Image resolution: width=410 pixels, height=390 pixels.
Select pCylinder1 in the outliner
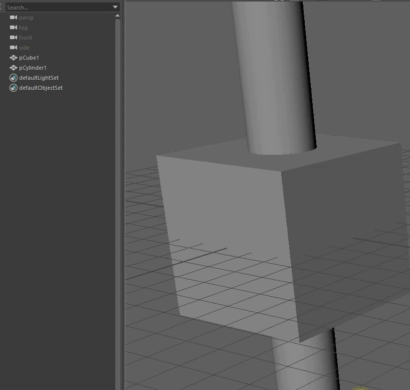point(33,68)
